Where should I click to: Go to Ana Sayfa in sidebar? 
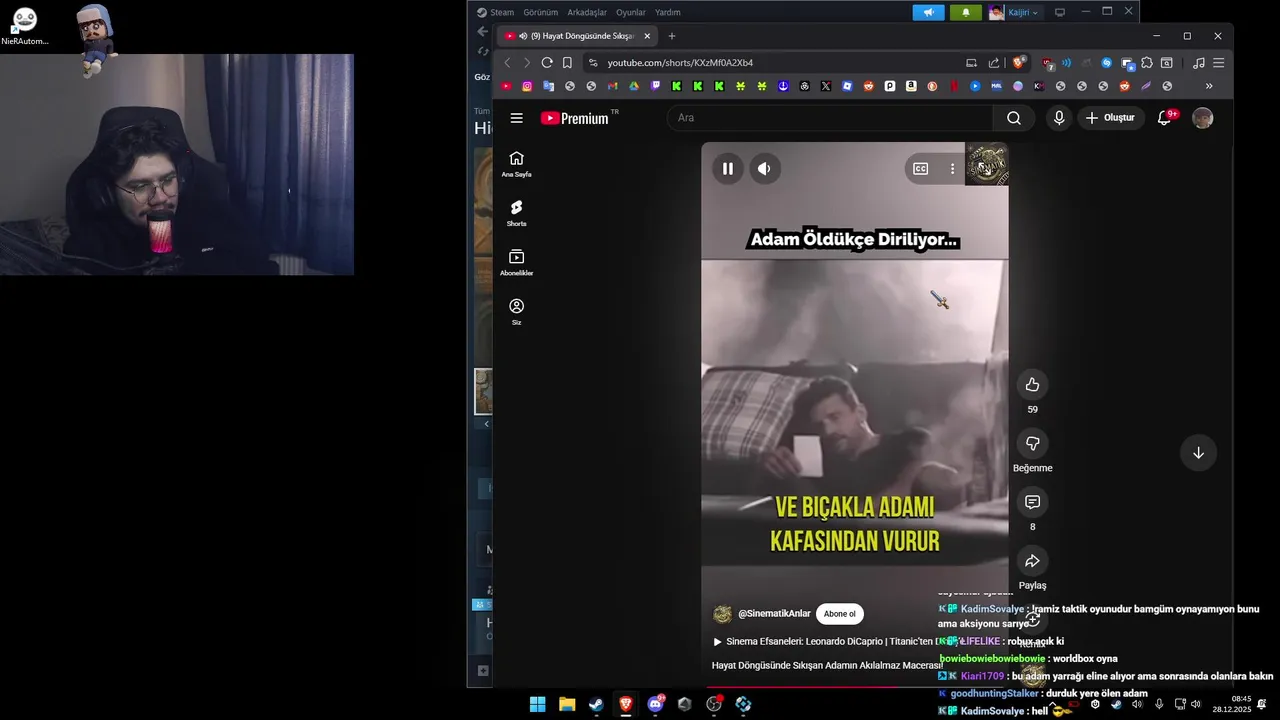(516, 164)
